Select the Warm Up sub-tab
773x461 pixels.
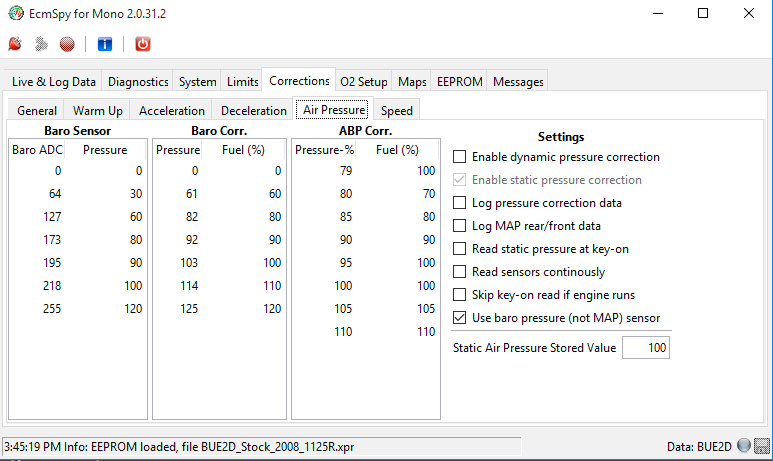97,111
